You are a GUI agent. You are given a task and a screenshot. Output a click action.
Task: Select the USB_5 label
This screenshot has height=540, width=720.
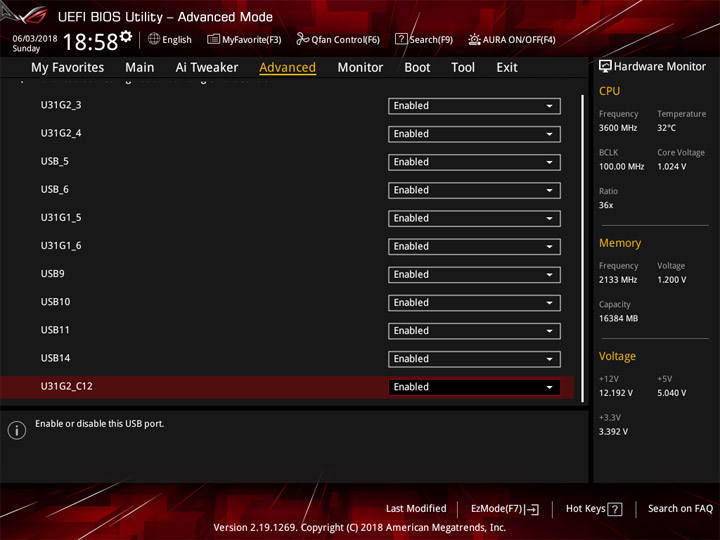(55, 161)
